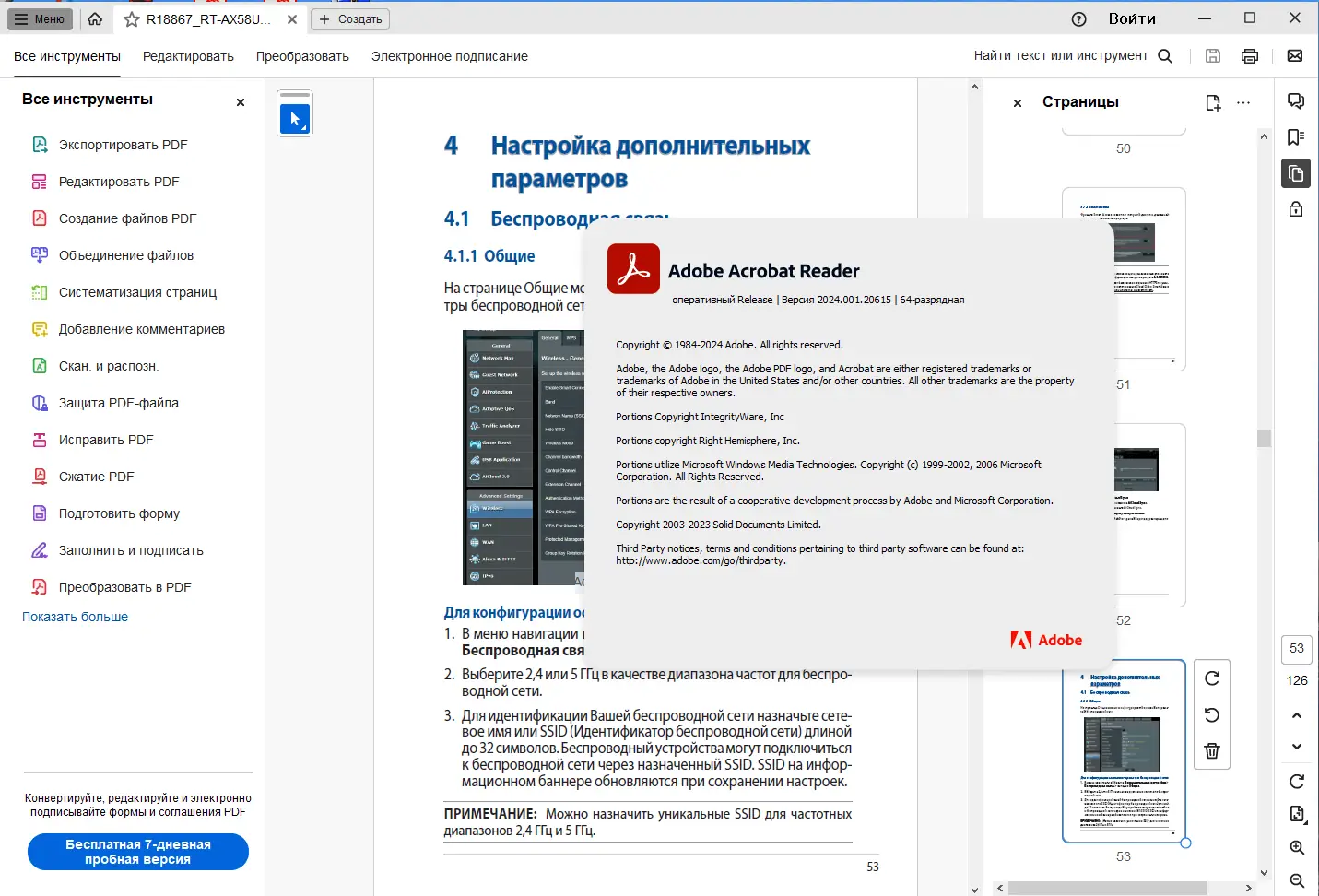Viewport: 1319px width, 896px height.
Task: Close the R18867_RT-AX58U document tab
Action: [292, 19]
